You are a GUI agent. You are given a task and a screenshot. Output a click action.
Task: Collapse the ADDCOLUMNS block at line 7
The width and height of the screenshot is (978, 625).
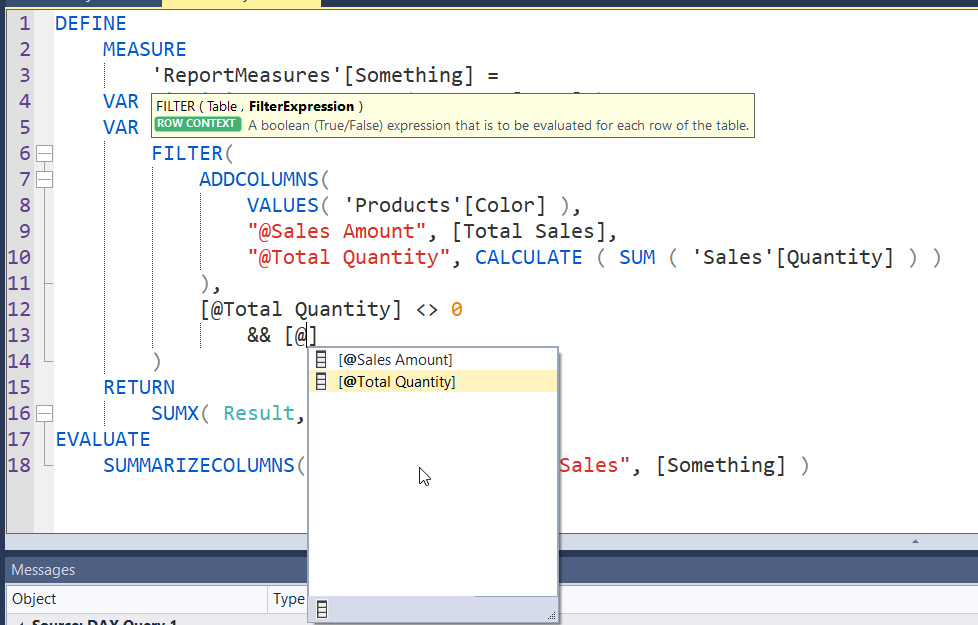(44, 179)
